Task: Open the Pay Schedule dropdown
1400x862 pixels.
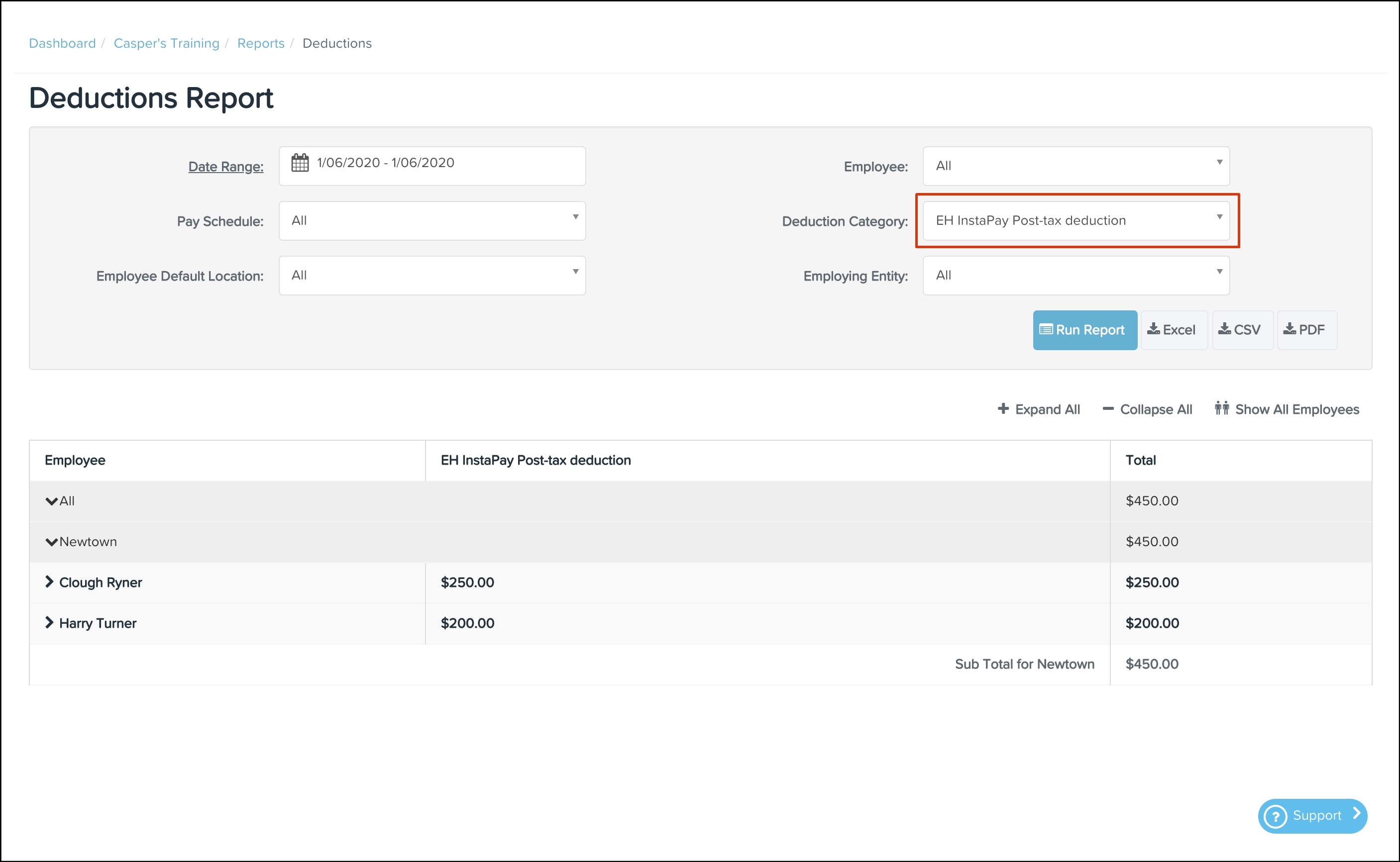Action: tap(431, 221)
